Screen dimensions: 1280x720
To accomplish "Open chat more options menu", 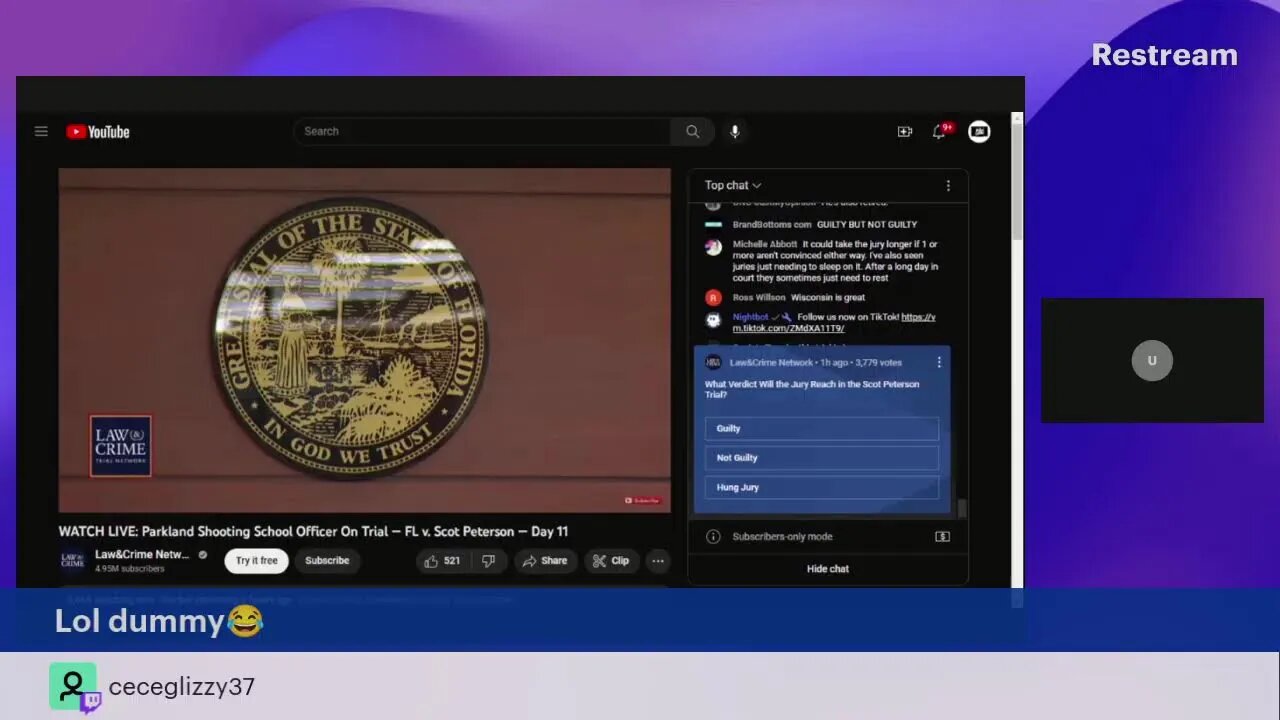I will pos(948,185).
